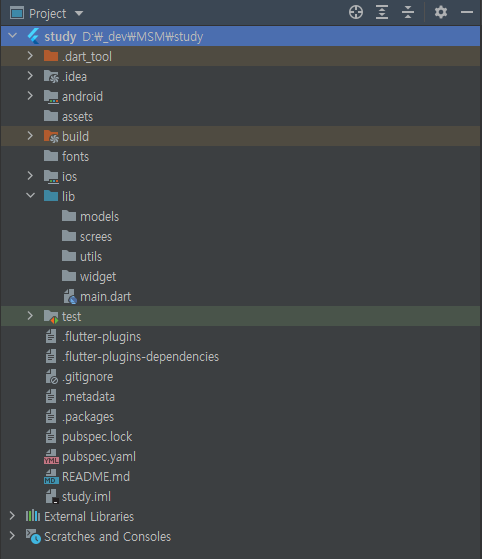Image resolution: width=482 pixels, height=559 pixels.
Task: Expand the .dart_tool folder
Action: point(30,56)
